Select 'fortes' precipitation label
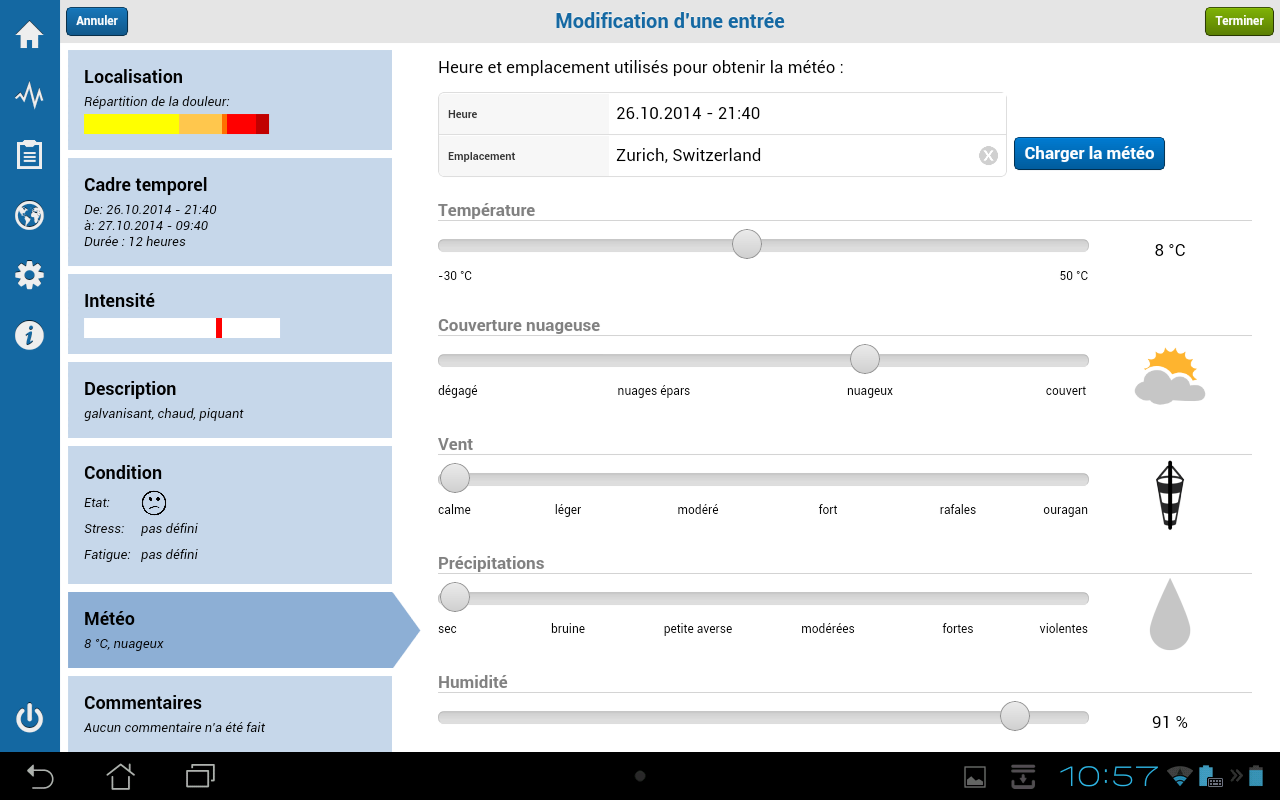The height and width of the screenshot is (800, 1280). point(958,629)
